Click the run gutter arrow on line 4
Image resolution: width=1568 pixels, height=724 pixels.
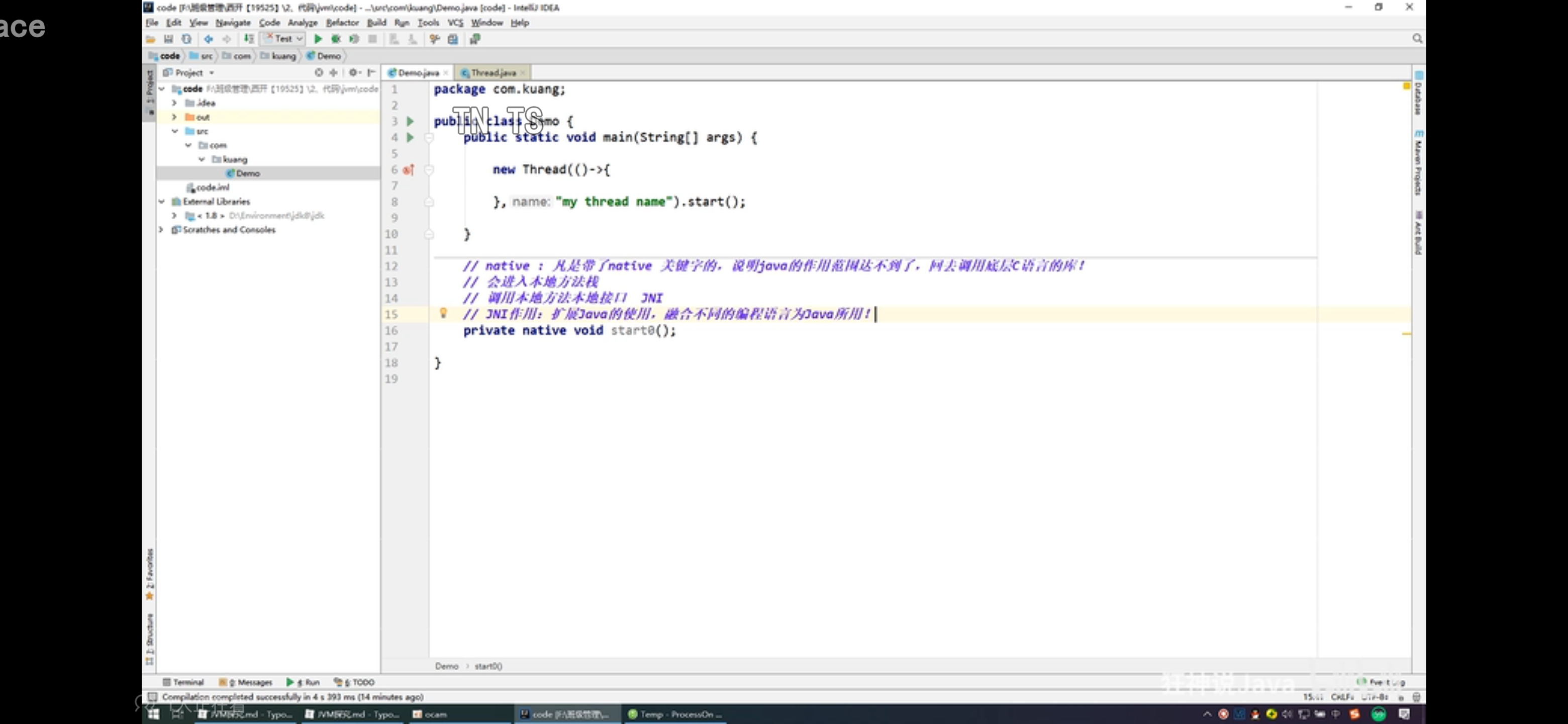click(410, 138)
